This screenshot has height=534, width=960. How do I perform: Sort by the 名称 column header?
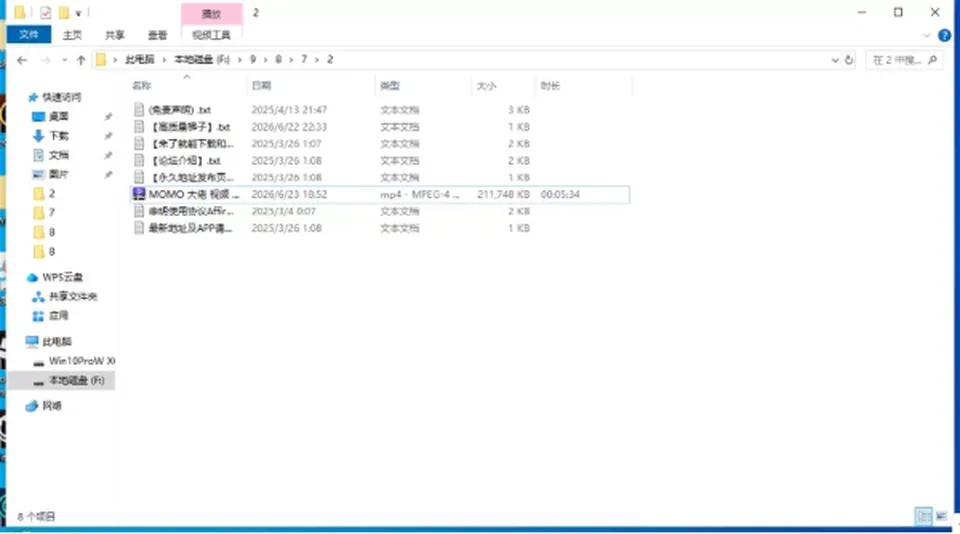(187, 86)
